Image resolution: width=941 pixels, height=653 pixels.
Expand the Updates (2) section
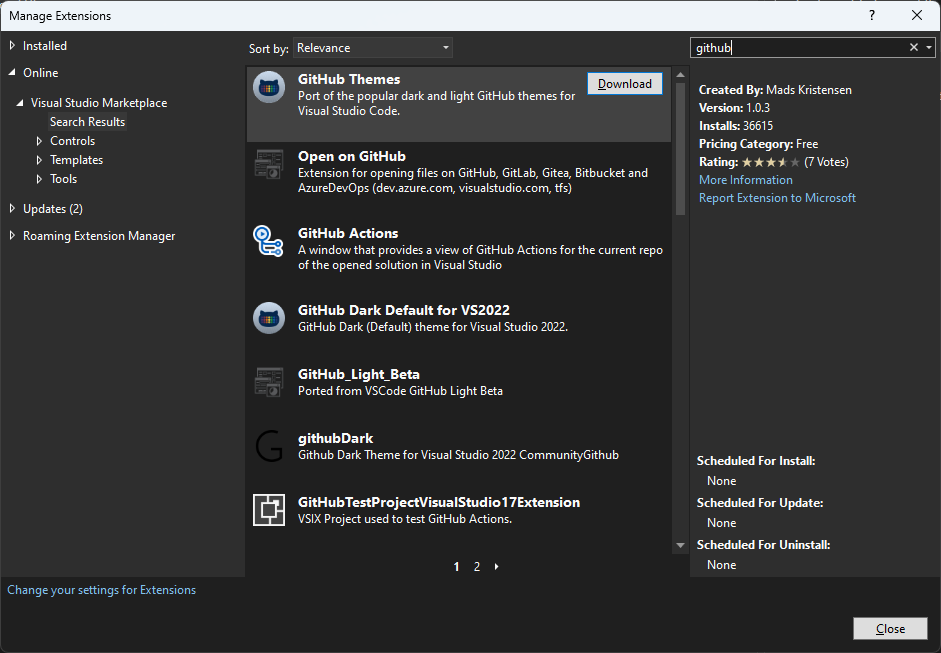(47, 208)
